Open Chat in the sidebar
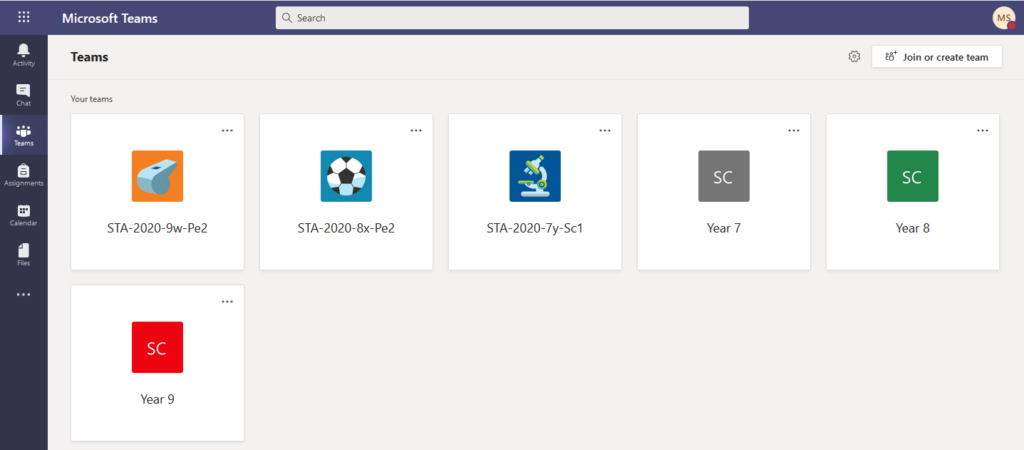 [24, 95]
